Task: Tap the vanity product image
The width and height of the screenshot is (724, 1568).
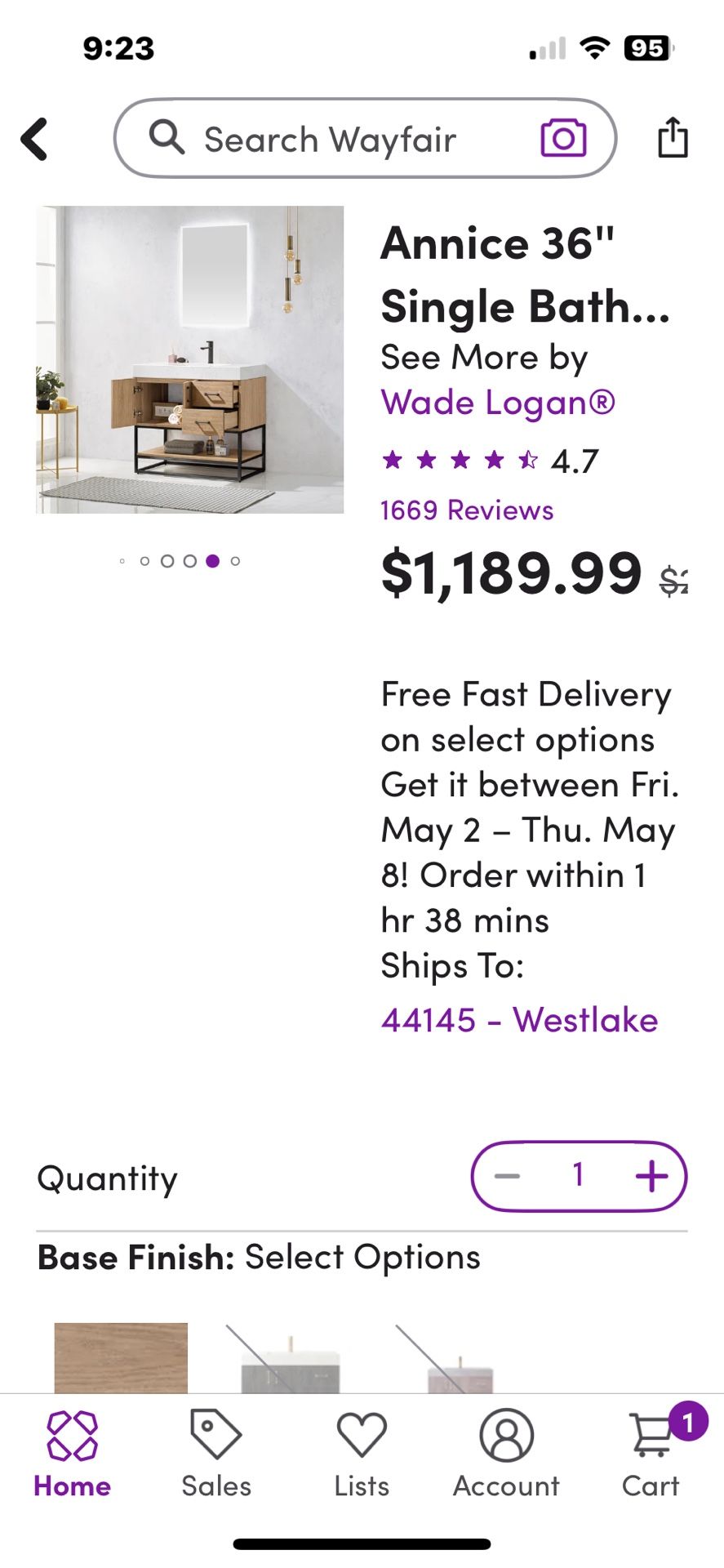Action: [189, 359]
